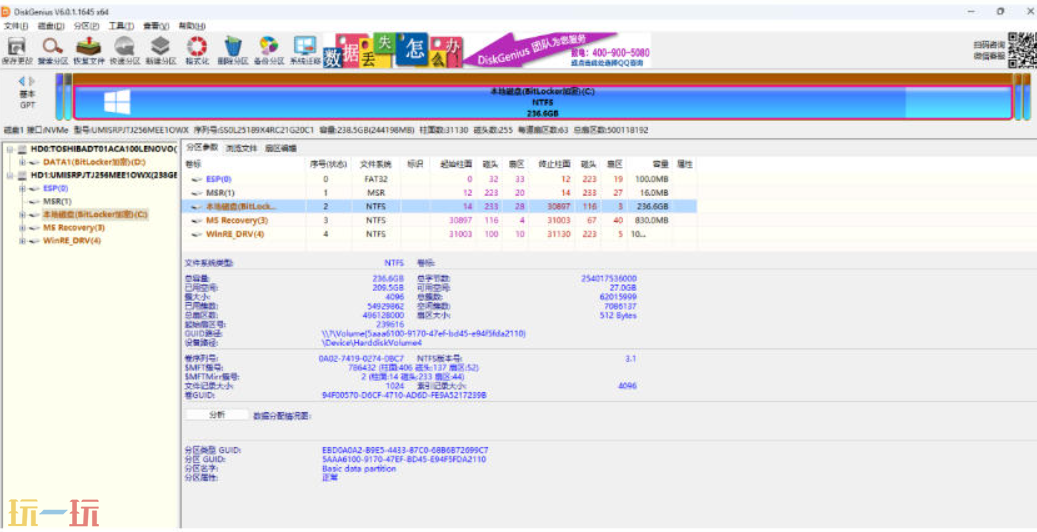
Task: Click the volume GUID path text
Action: (424, 334)
